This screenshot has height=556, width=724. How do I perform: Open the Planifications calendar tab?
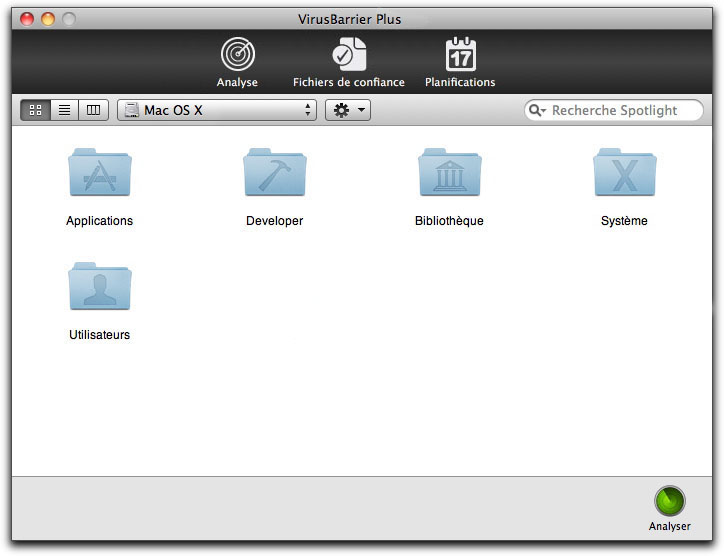pyautogui.click(x=460, y=62)
